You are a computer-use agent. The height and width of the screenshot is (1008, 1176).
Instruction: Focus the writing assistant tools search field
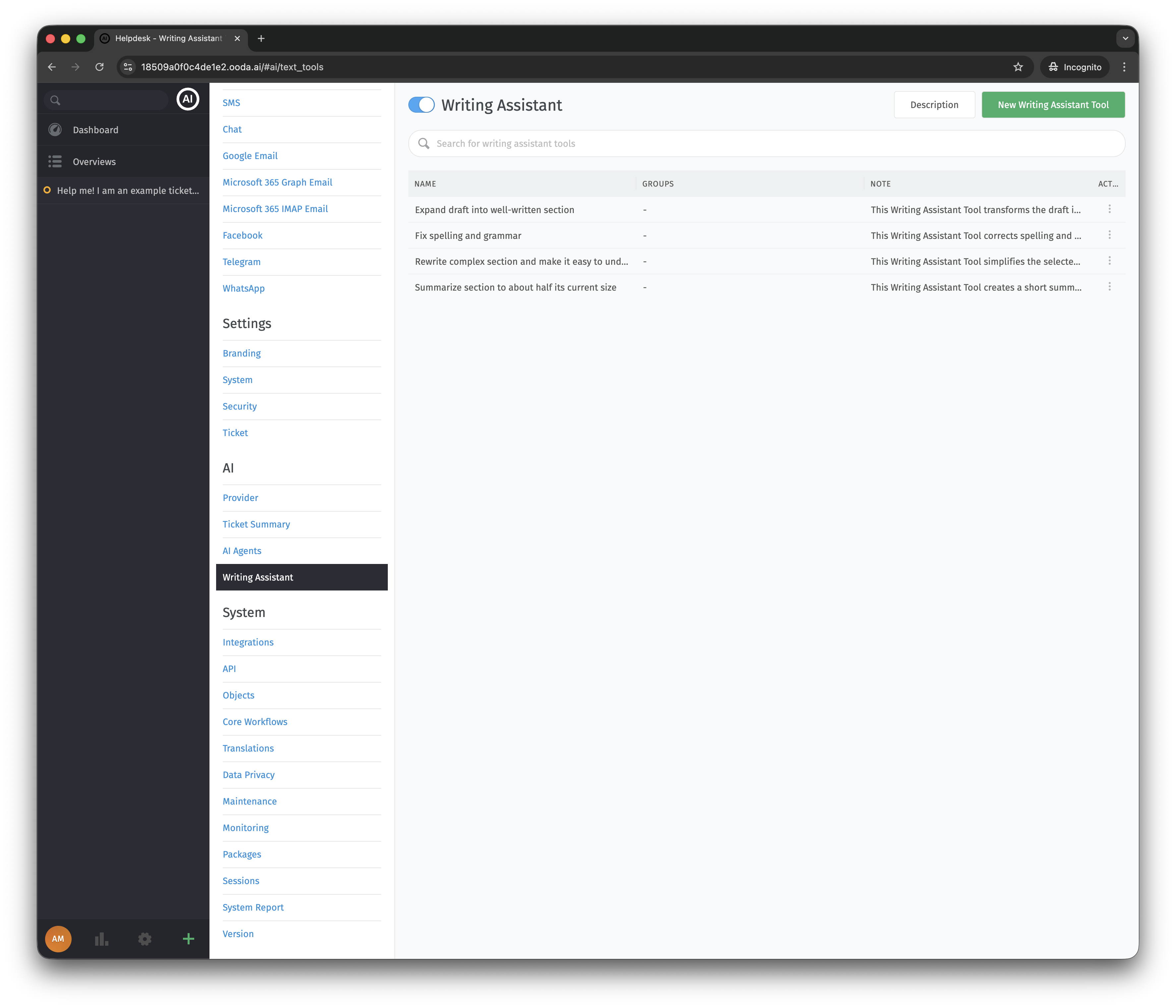(x=766, y=143)
